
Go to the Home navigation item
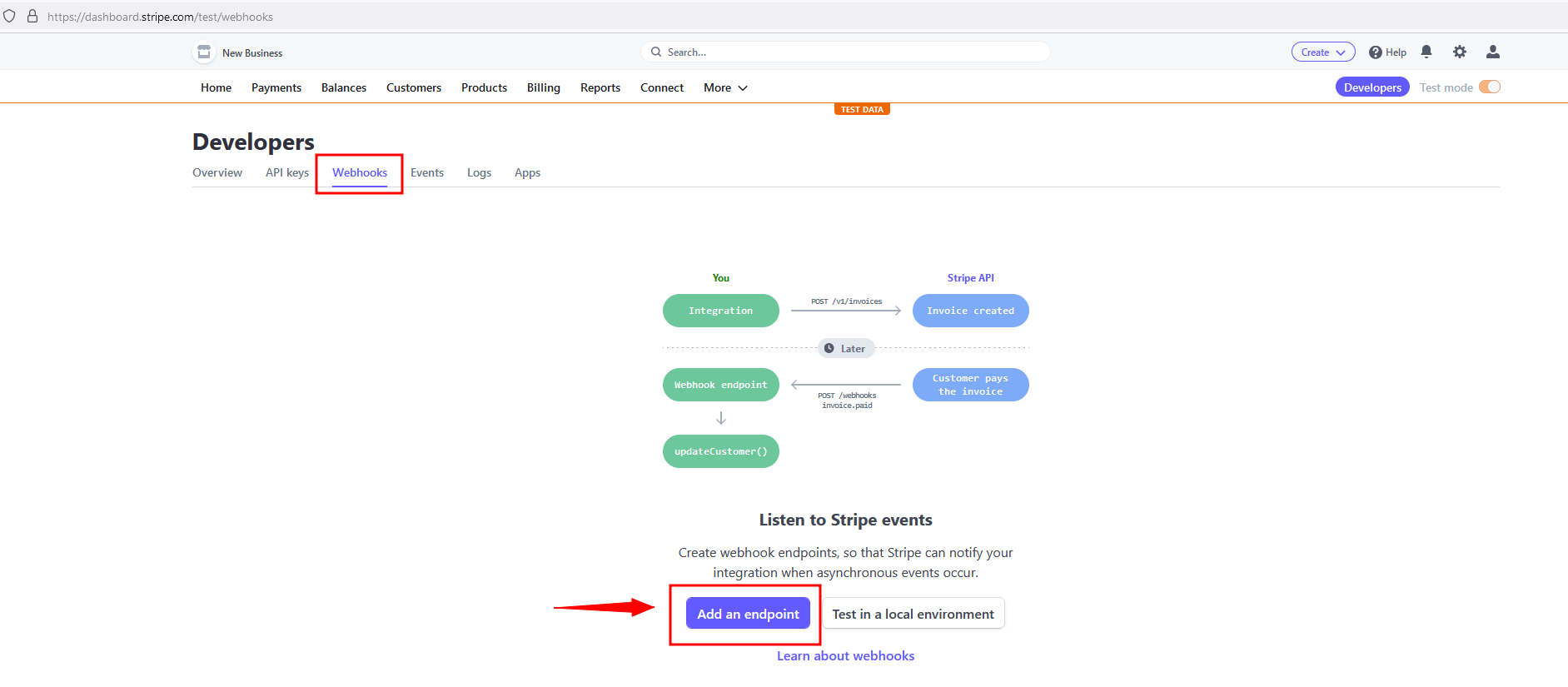click(x=216, y=87)
